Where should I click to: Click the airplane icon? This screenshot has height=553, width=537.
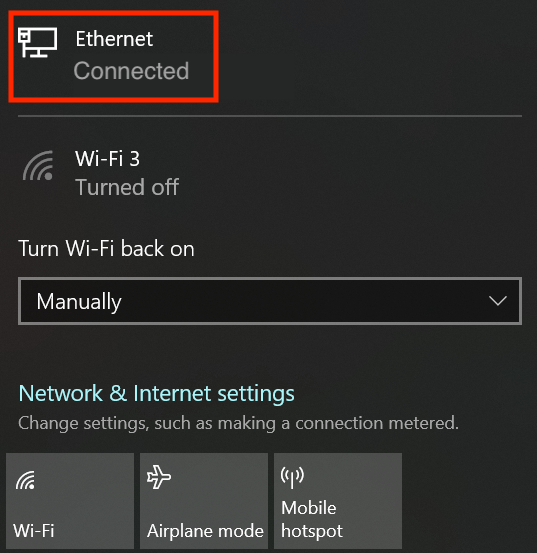[x=159, y=477]
